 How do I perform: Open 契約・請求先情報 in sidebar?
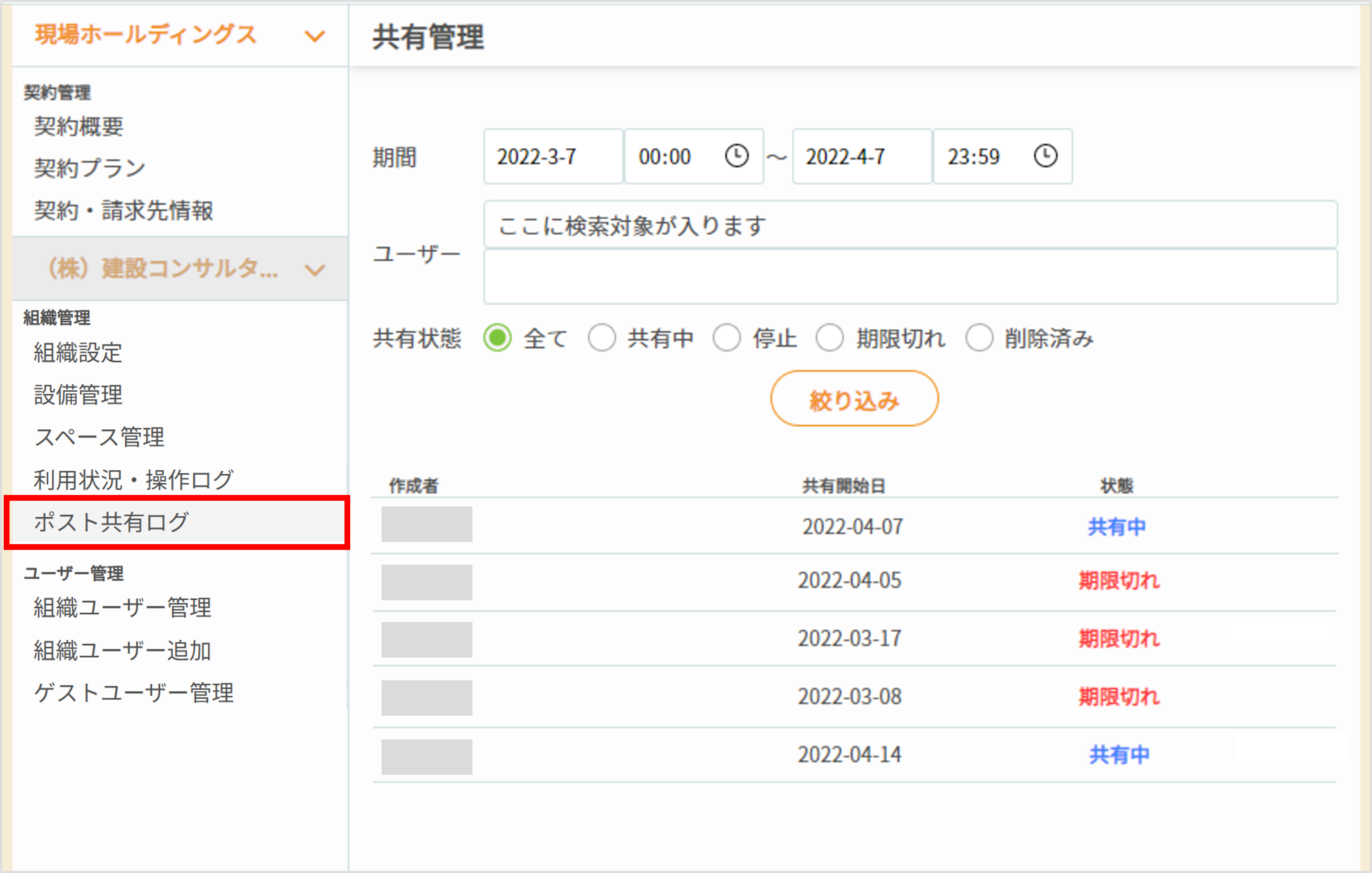[x=123, y=210]
